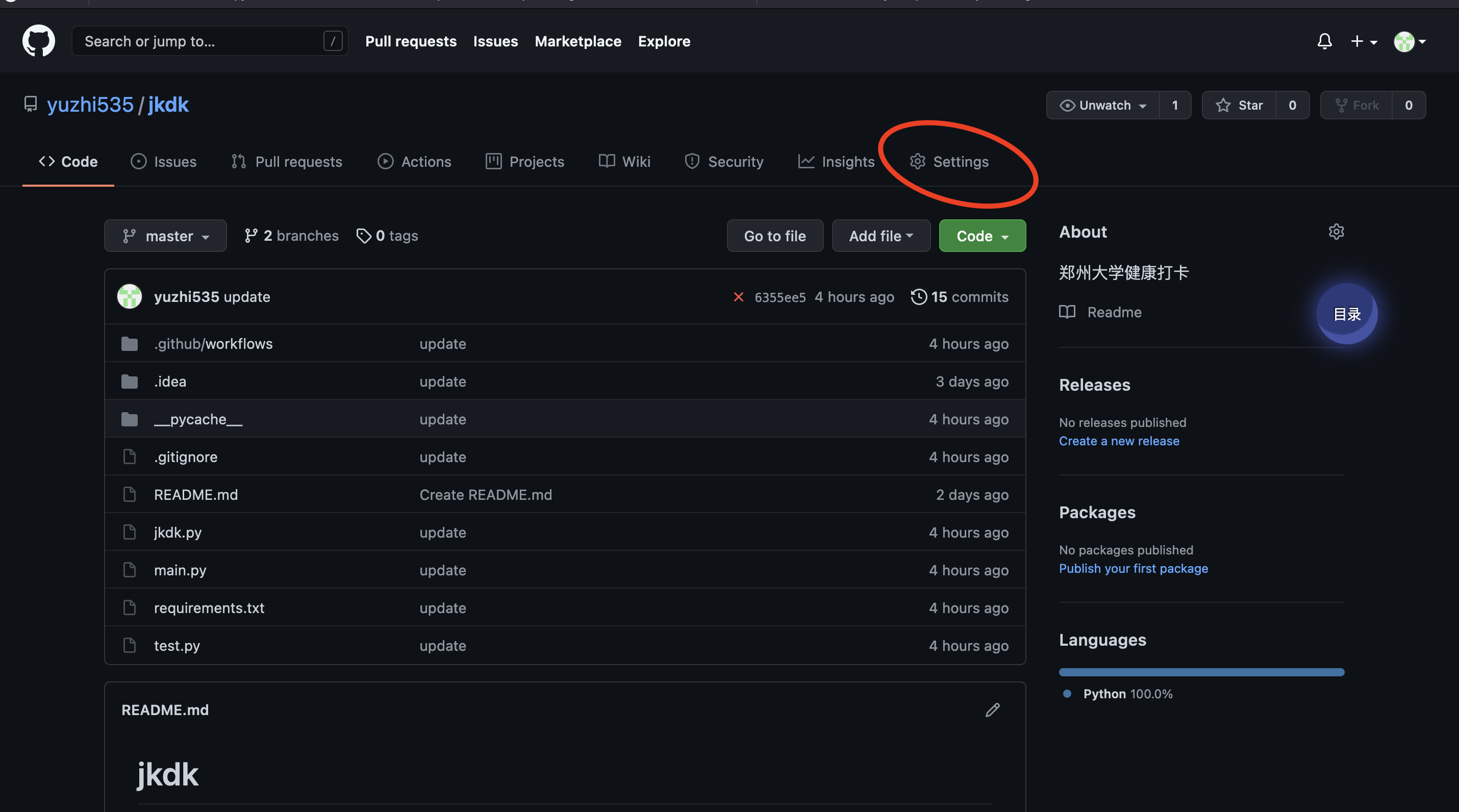Edit README with the pencil icon

[x=992, y=709]
